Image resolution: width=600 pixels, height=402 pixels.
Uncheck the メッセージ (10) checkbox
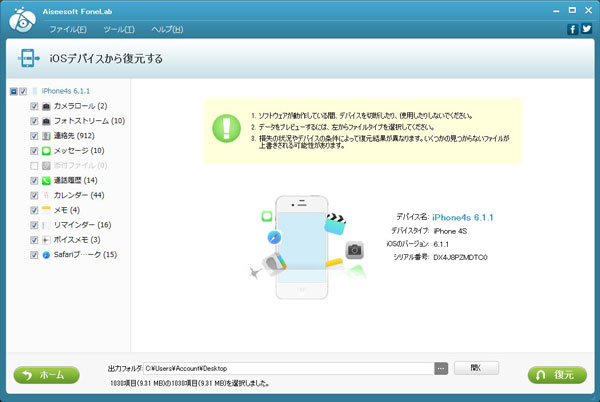coord(34,151)
